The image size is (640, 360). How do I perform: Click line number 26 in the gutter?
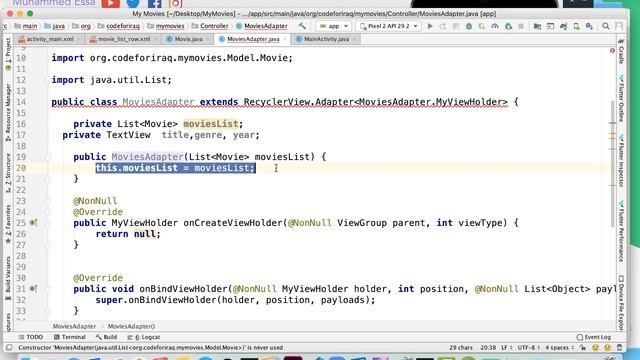21,234
